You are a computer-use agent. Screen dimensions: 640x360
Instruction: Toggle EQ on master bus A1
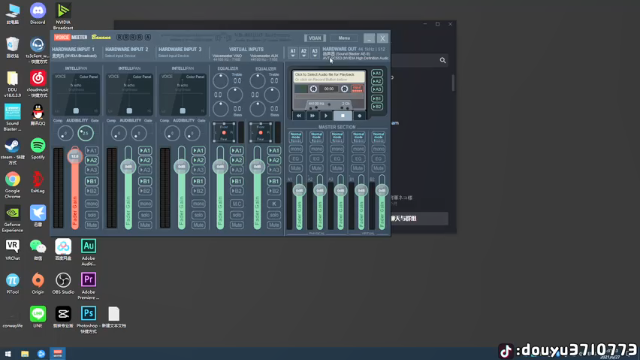[296, 158]
